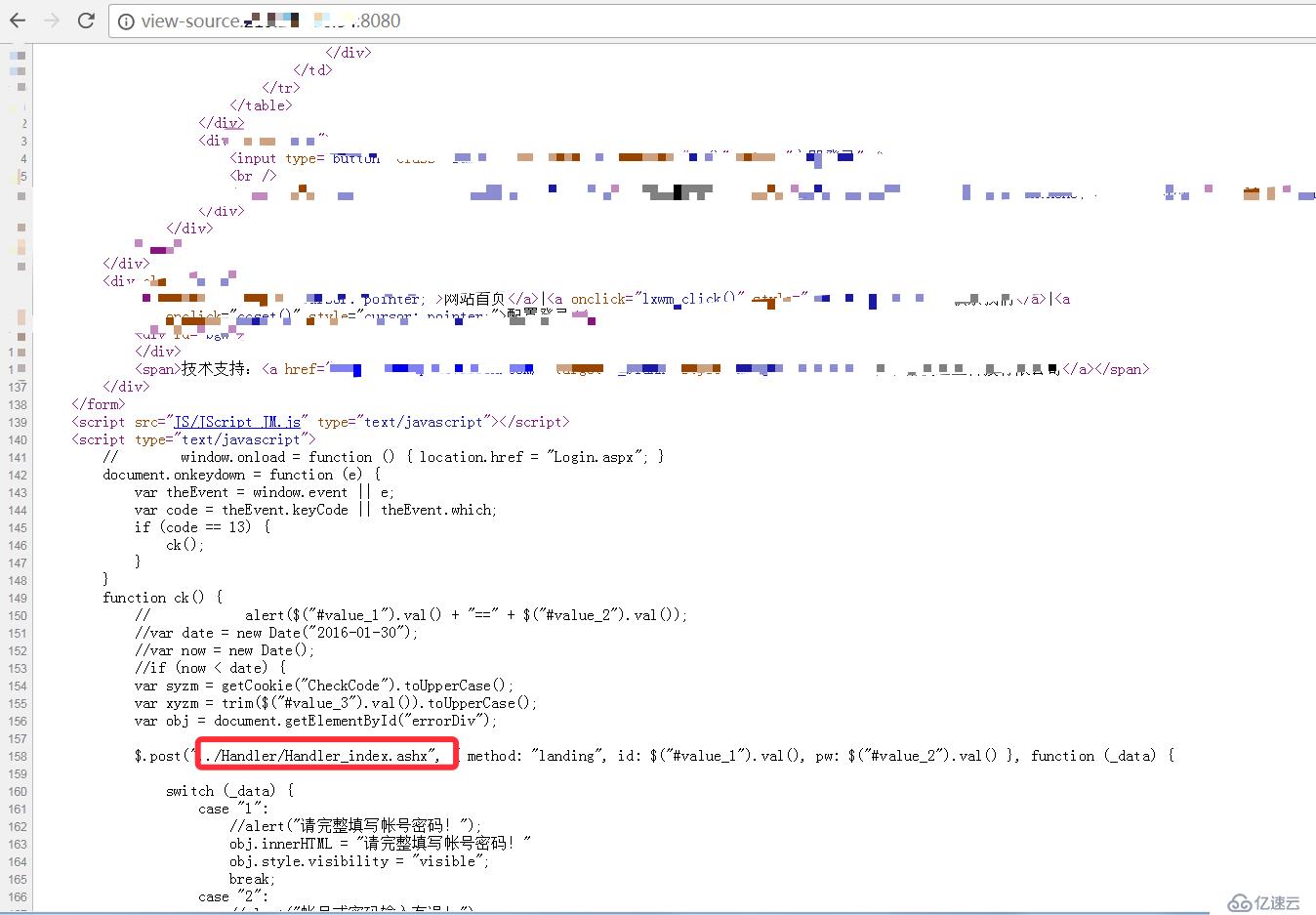The height and width of the screenshot is (915, 1316).
Task: Click the //if (now < date) line
Action: point(211,668)
